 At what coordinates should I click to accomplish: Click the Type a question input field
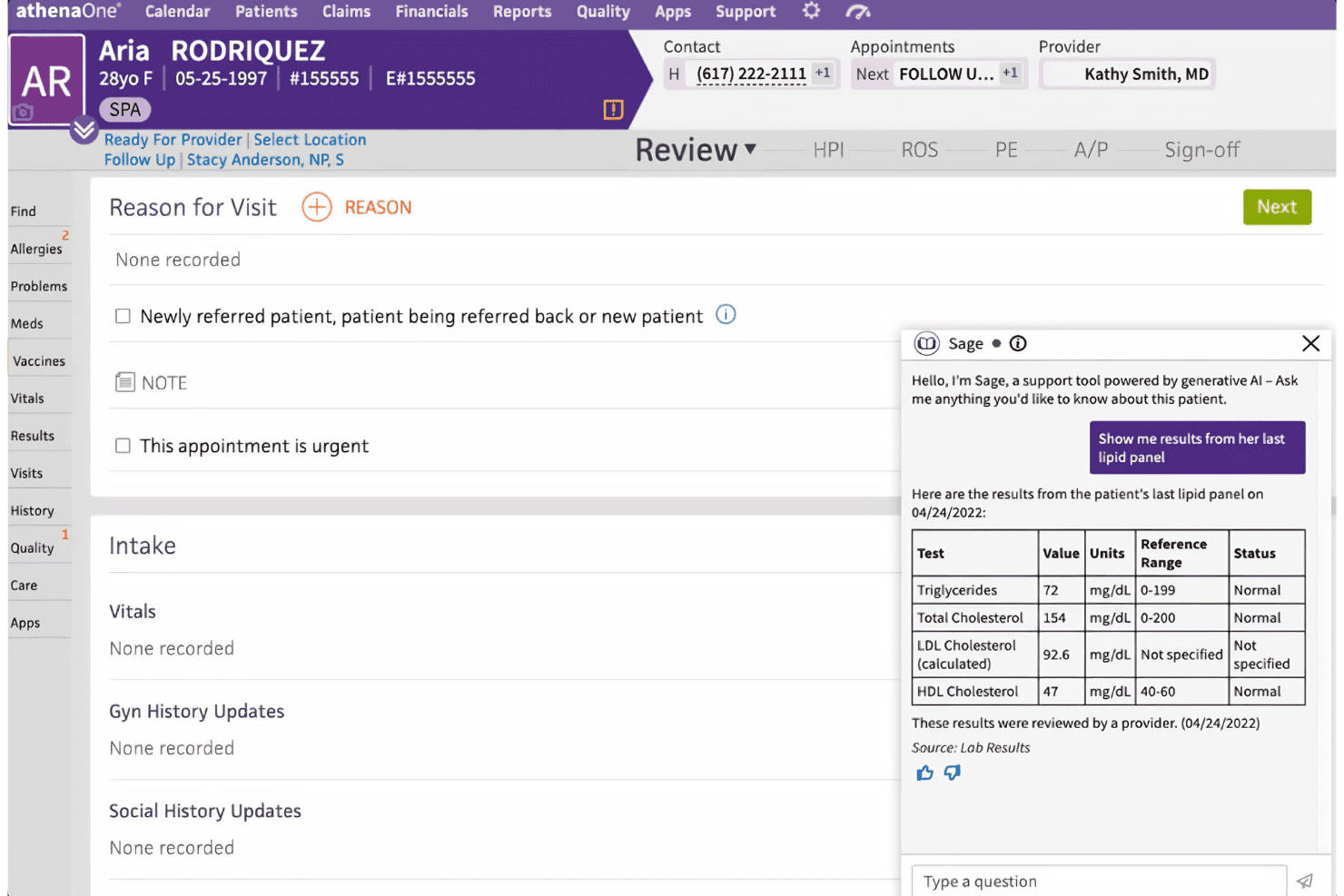tap(1099, 881)
